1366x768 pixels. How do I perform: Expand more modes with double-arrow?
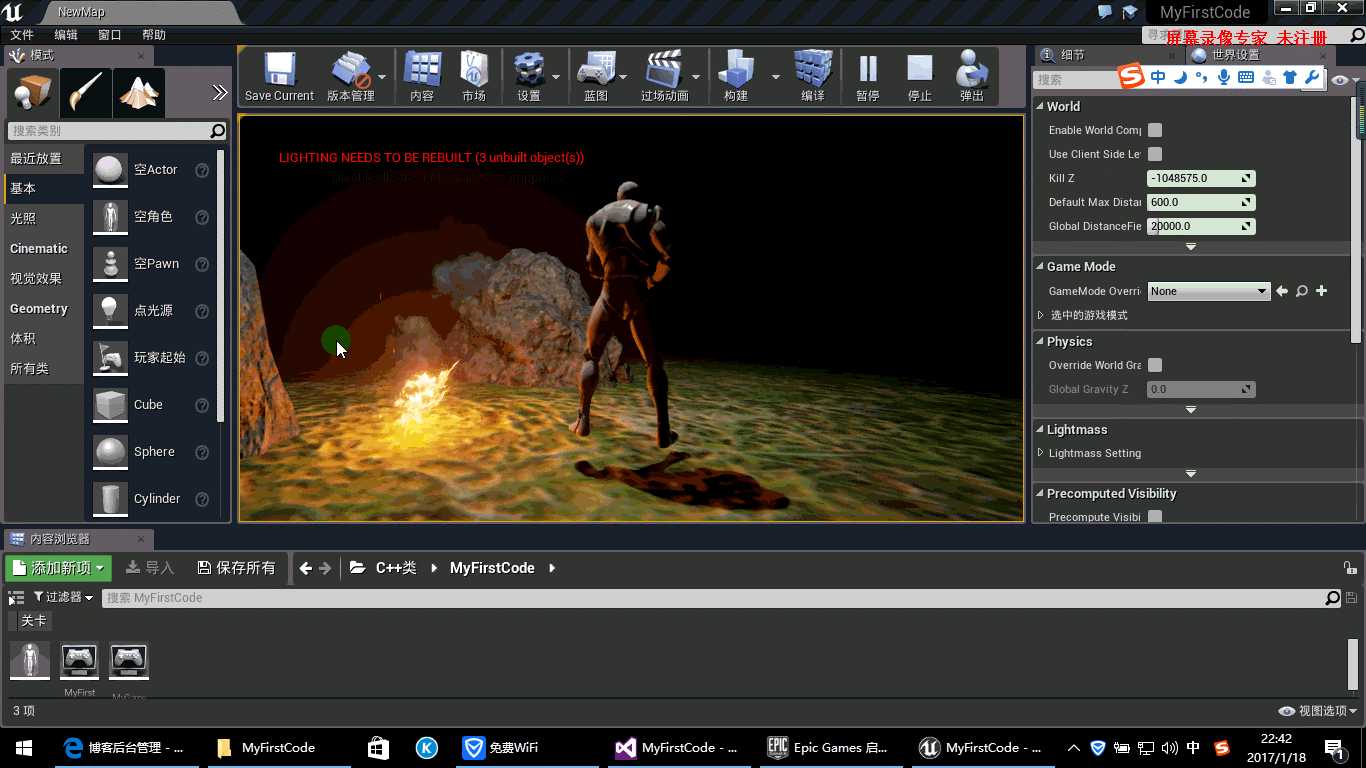[x=220, y=93]
